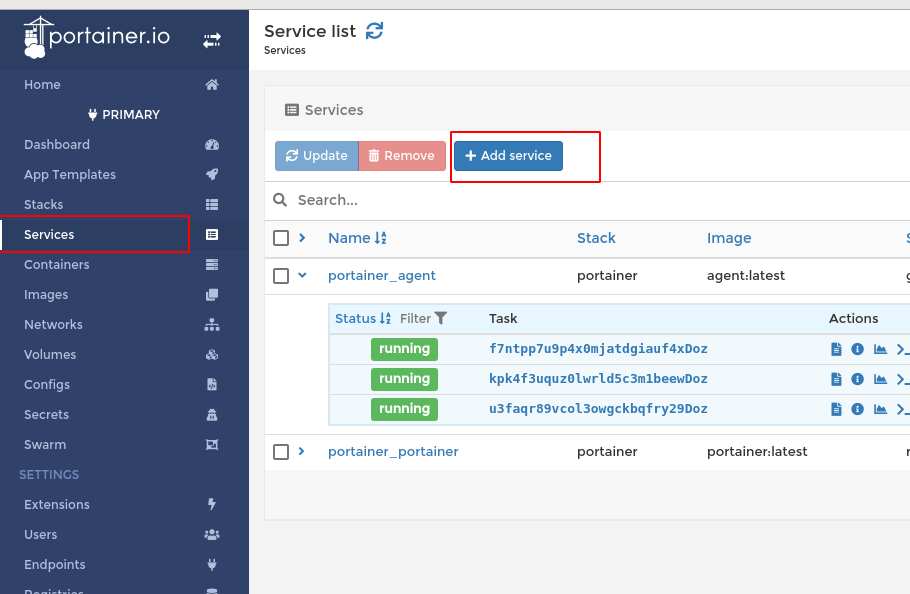
Task: Select the portainer_portainer row checkbox
Action: click(x=281, y=452)
